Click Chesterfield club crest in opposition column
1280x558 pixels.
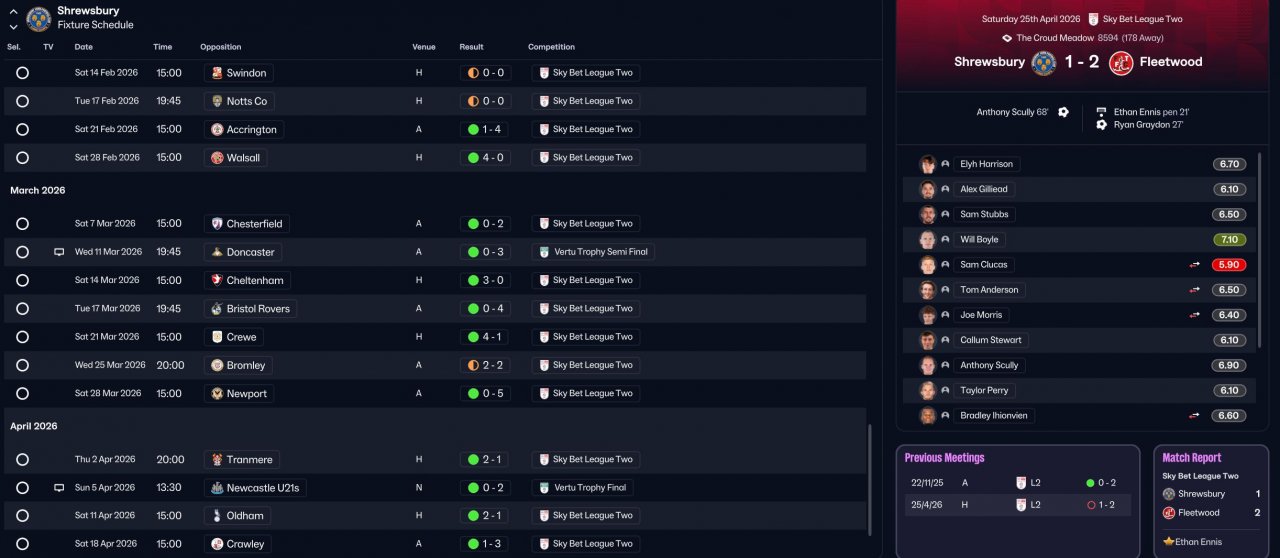(x=217, y=224)
